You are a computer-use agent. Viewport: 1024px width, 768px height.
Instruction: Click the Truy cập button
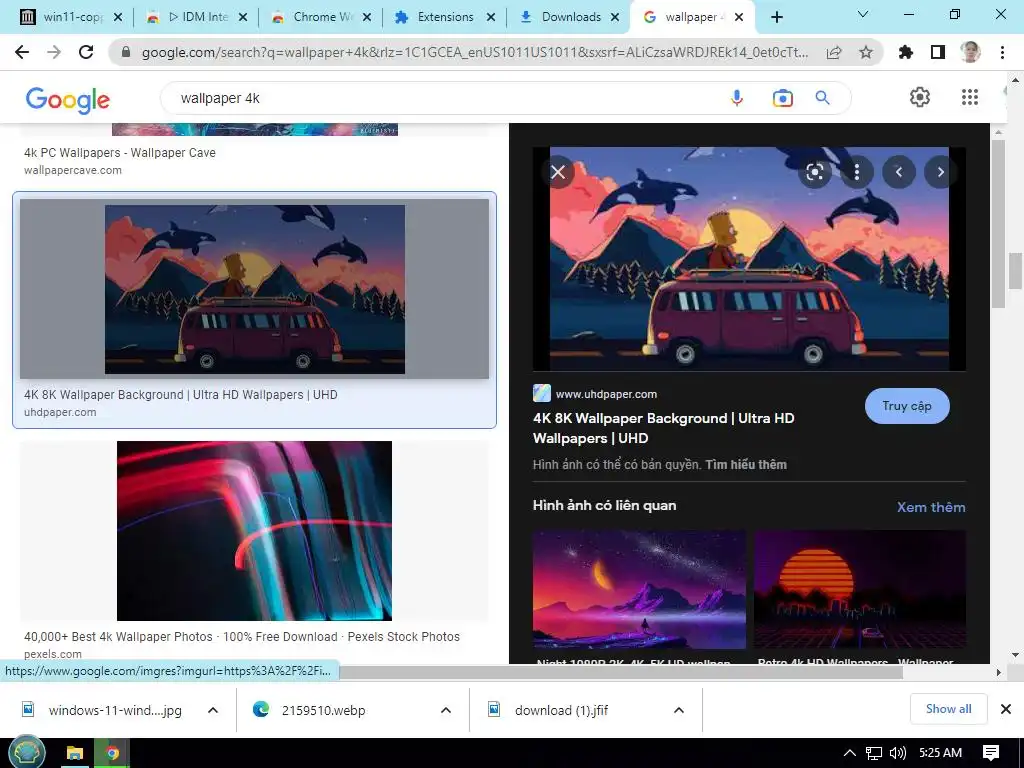click(x=907, y=406)
